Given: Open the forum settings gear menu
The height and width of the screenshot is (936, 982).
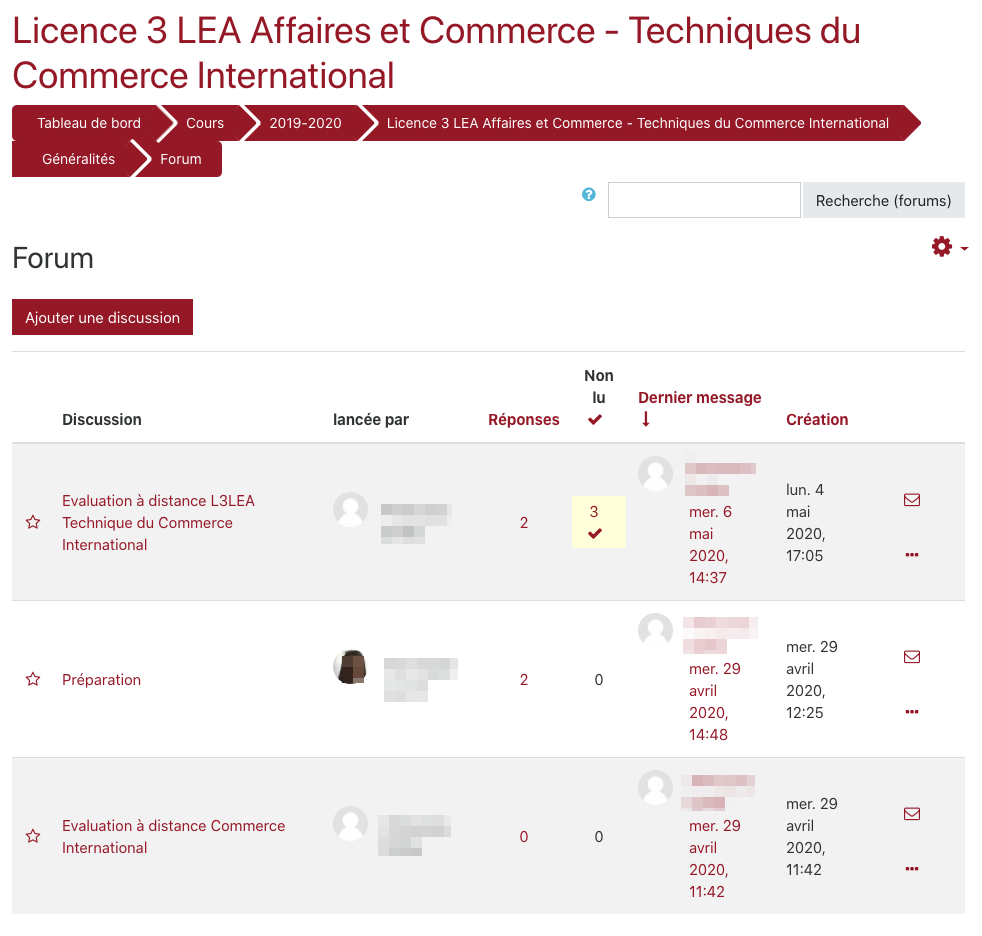Looking at the screenshot, I should point(948,247).
